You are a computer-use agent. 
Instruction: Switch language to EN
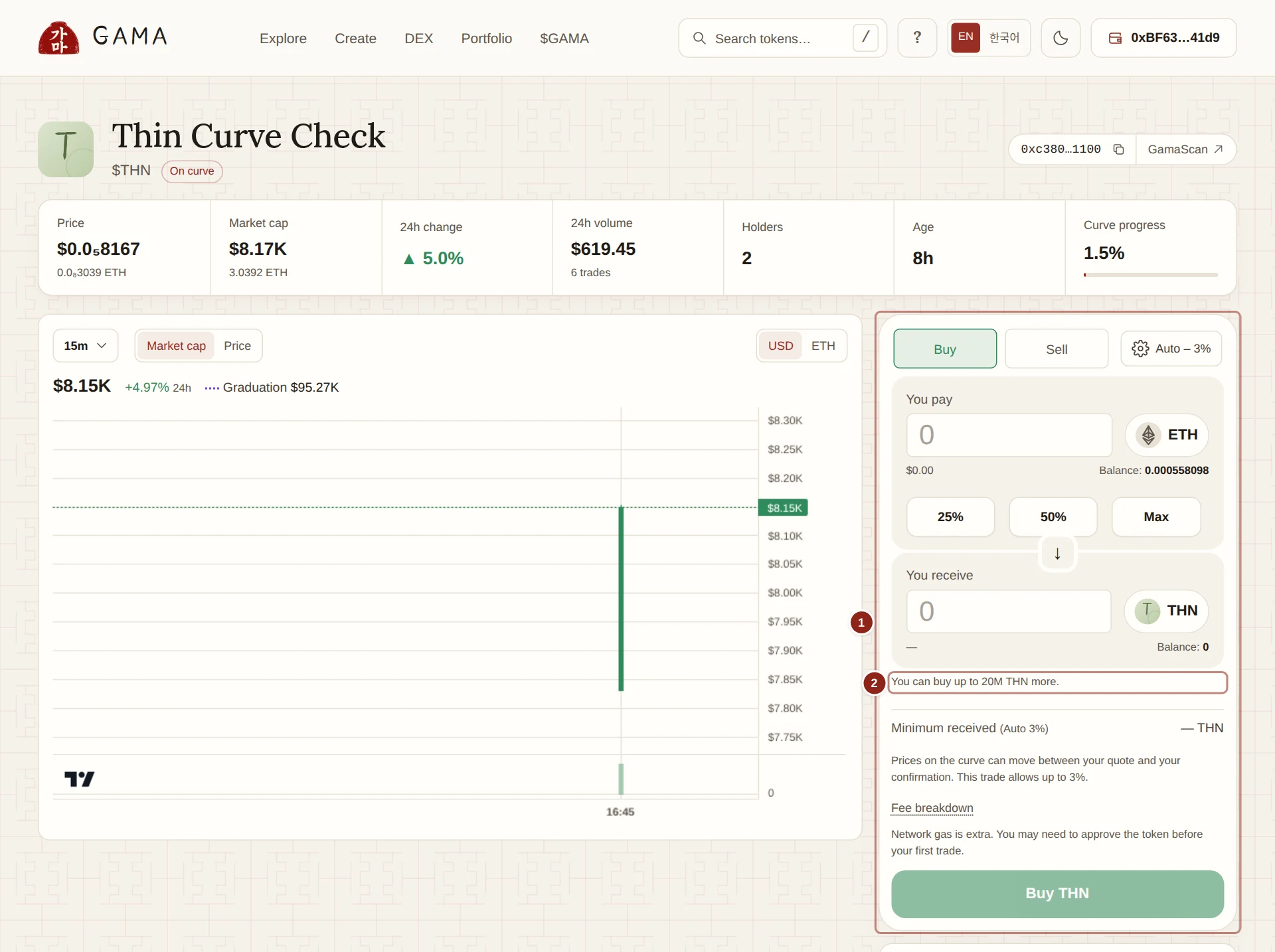[966, 37]
